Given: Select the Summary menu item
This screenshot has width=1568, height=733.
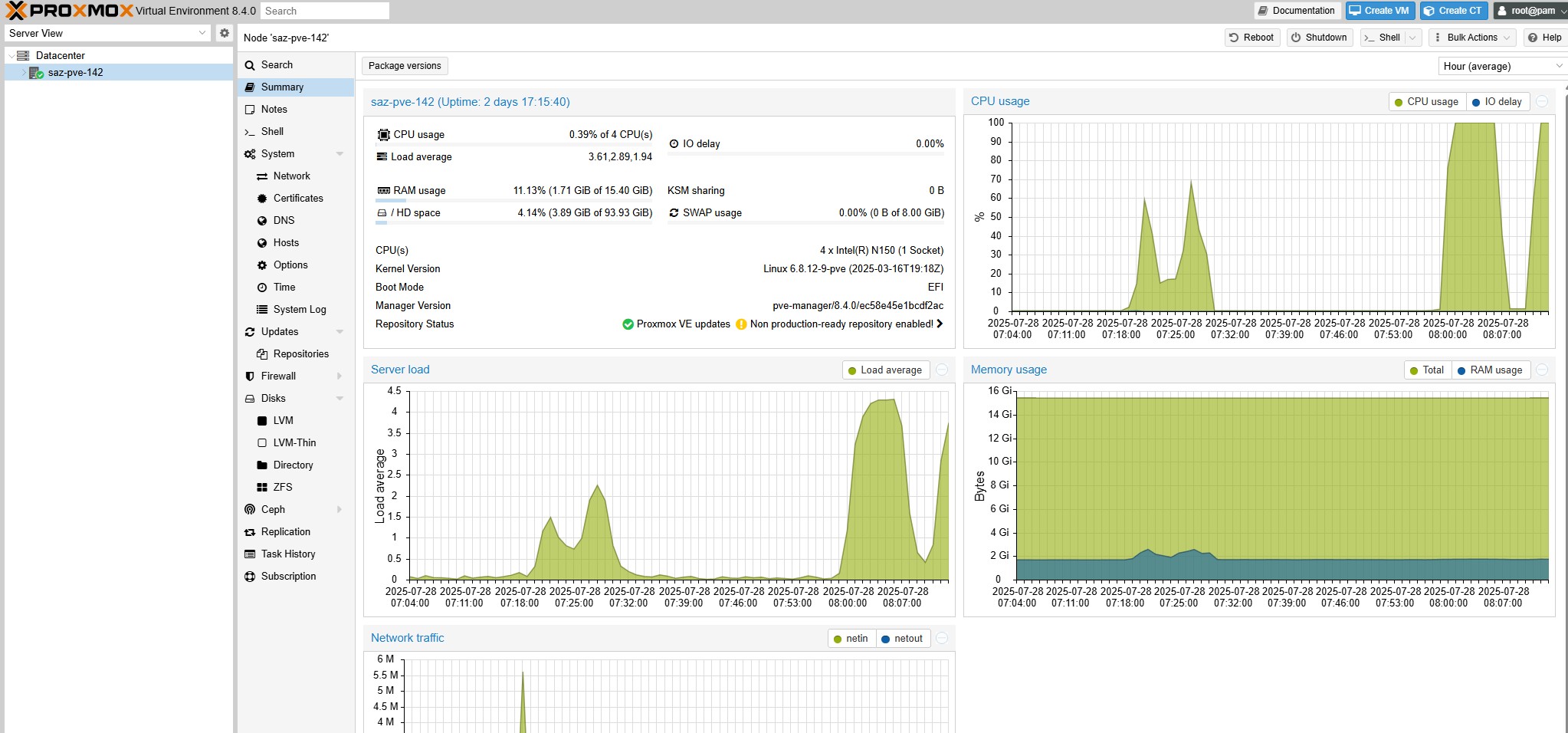Looking at the screenshot, I should 282,87.
